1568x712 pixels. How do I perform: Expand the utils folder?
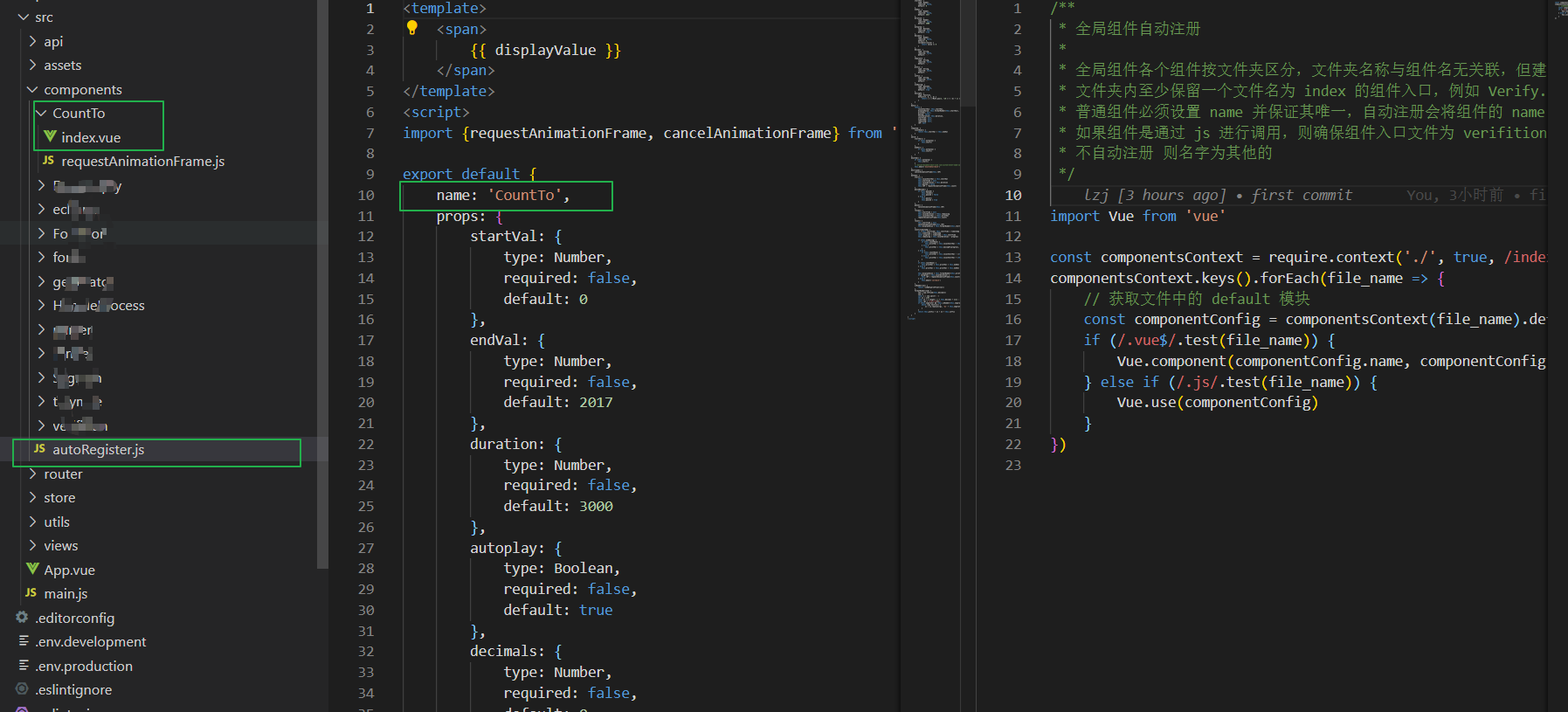click(32, 522)
